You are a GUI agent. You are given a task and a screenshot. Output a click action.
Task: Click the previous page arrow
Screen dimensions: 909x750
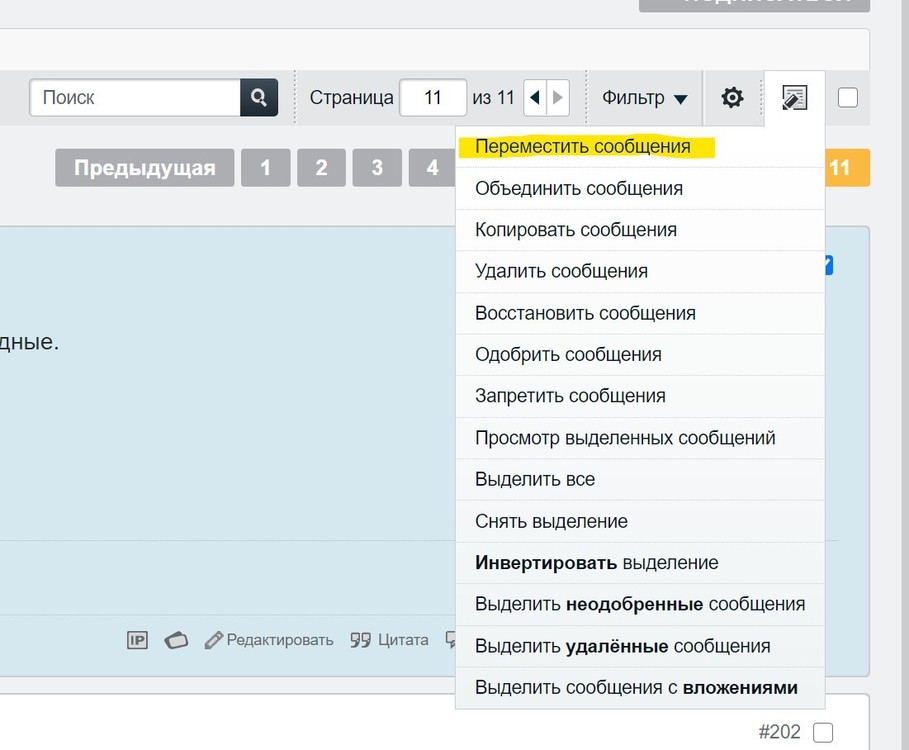535,97
